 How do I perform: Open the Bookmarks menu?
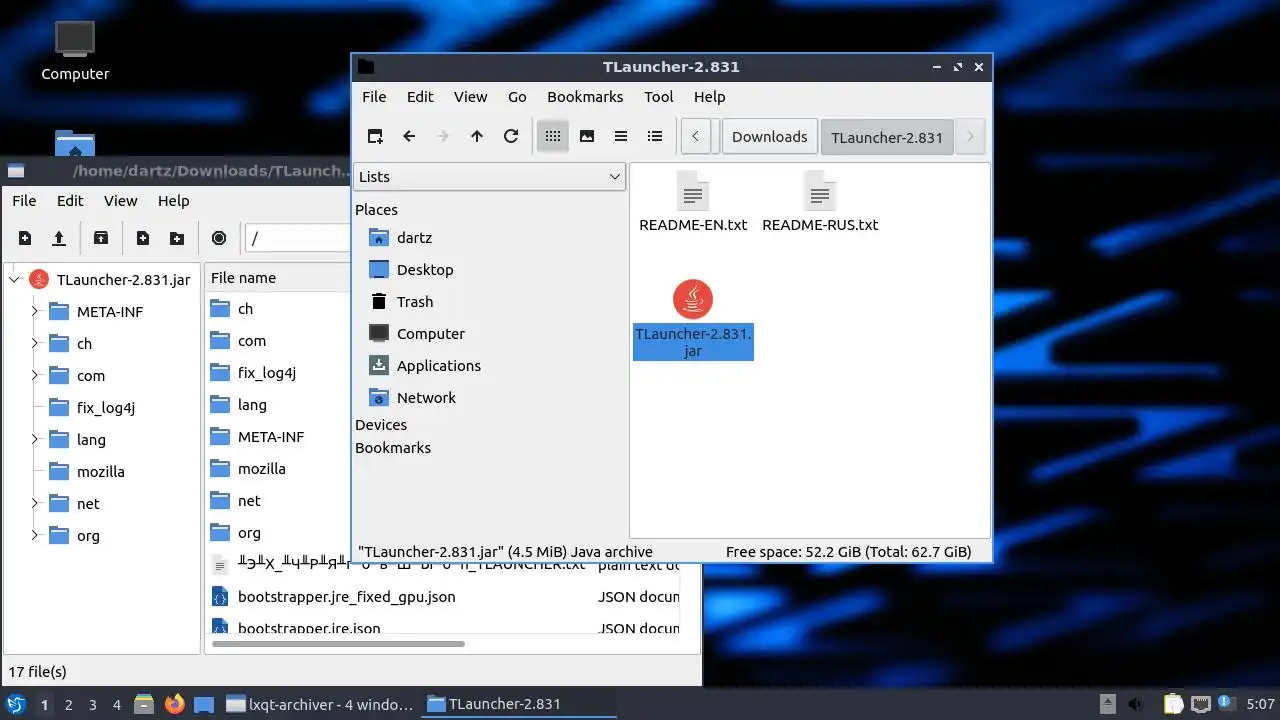(x=585, y=97)
